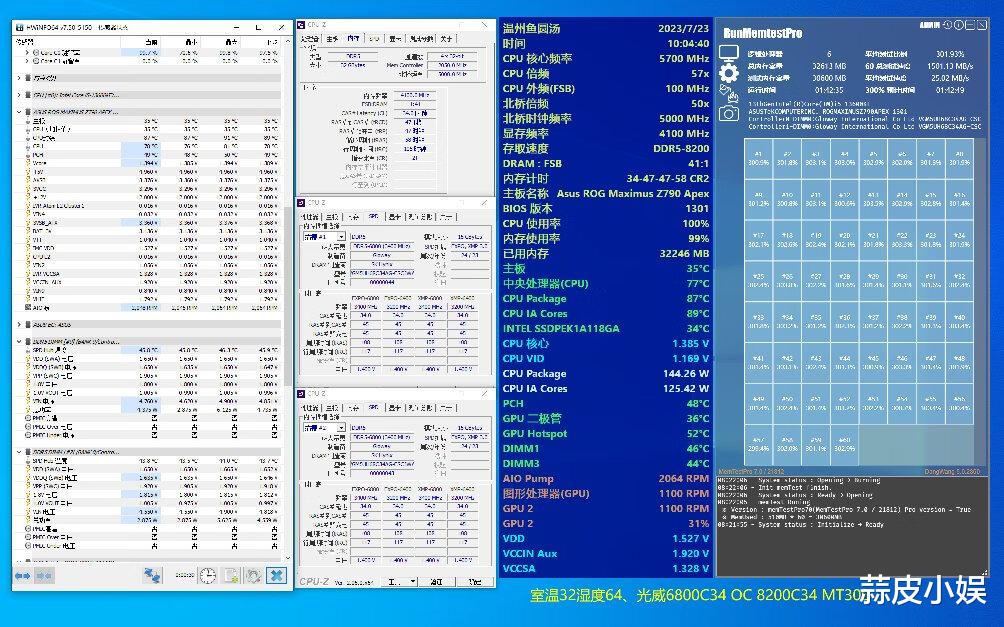This screenshot has height=627, width=1004.
Task: Click the HWiNFO clock reset-timer icon
Action: (207, 575)
